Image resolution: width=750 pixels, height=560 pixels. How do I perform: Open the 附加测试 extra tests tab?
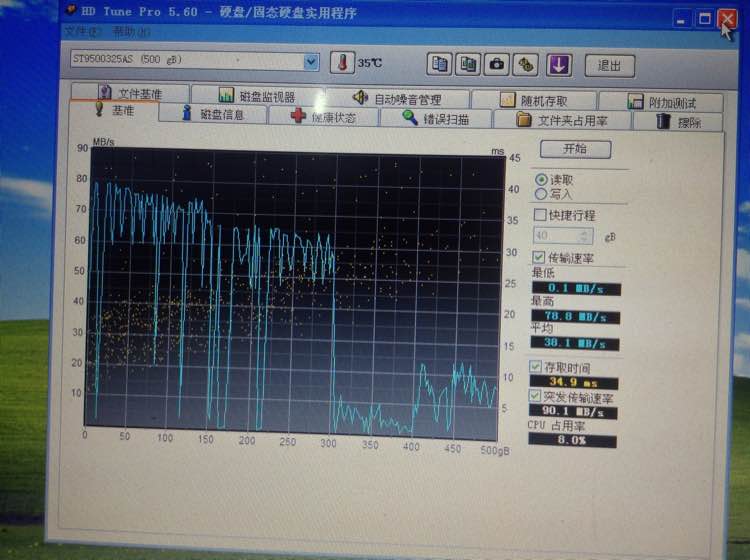coord(661,102)
